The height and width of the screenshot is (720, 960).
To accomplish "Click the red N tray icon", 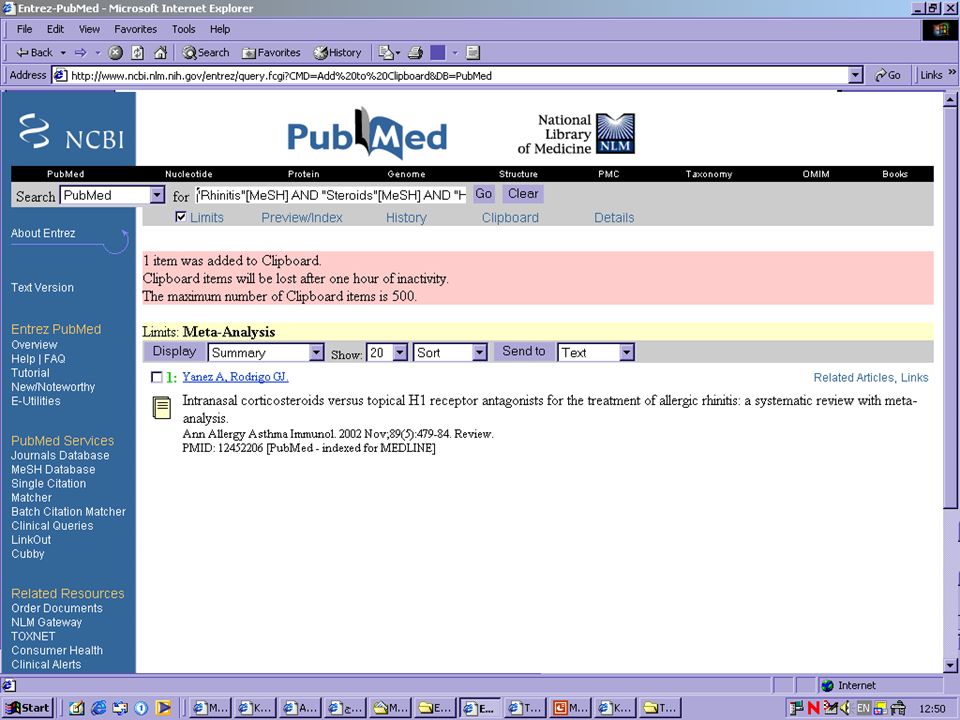I will coord(813,708).
